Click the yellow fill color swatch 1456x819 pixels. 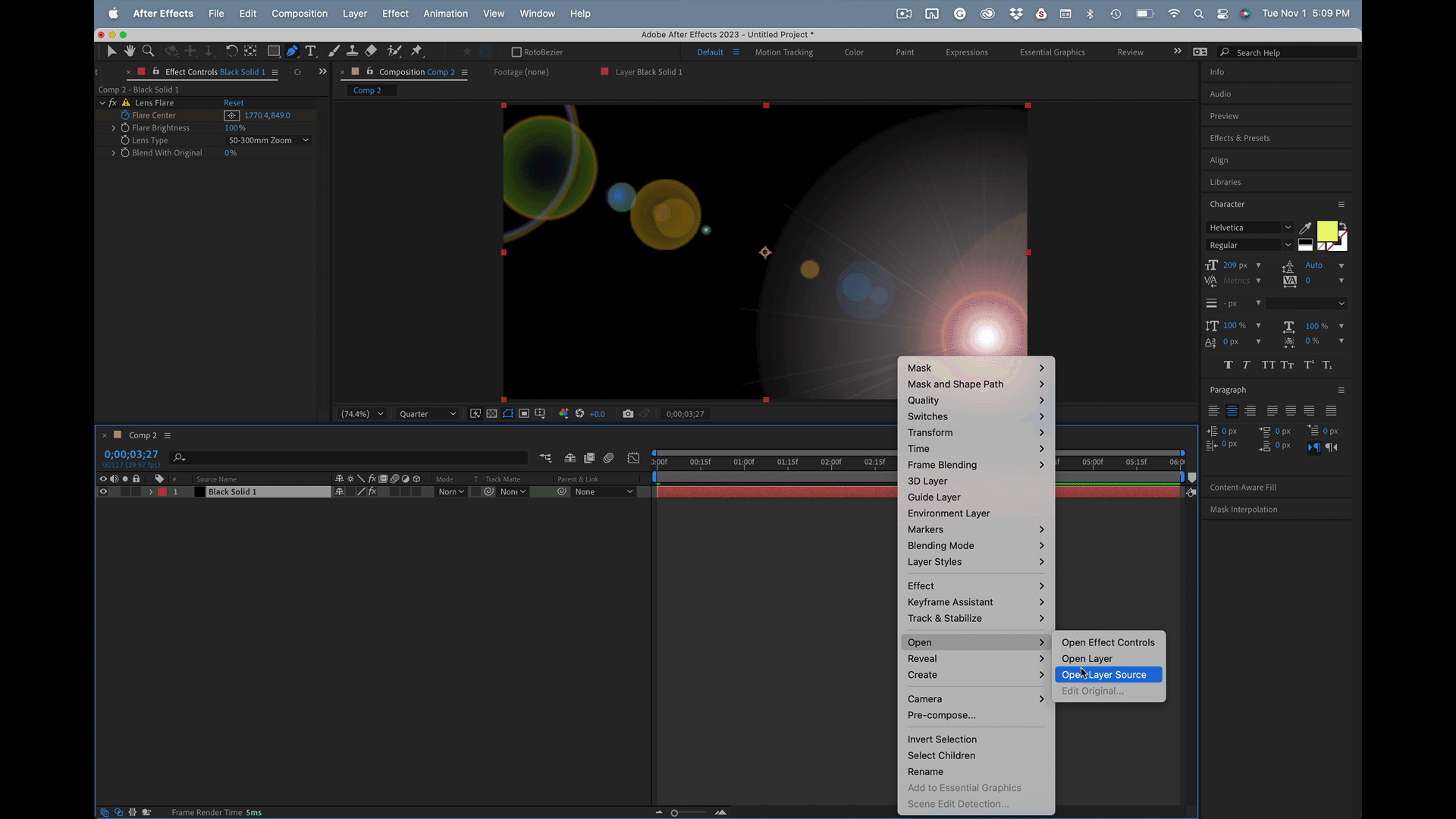1326,231
